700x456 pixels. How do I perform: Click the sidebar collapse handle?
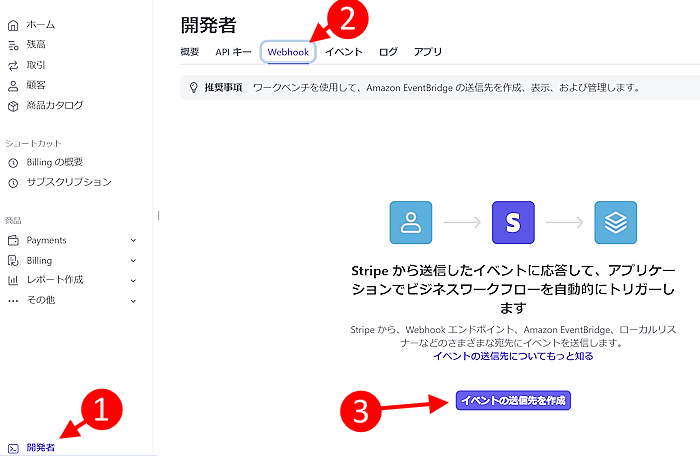click(158, 216)
